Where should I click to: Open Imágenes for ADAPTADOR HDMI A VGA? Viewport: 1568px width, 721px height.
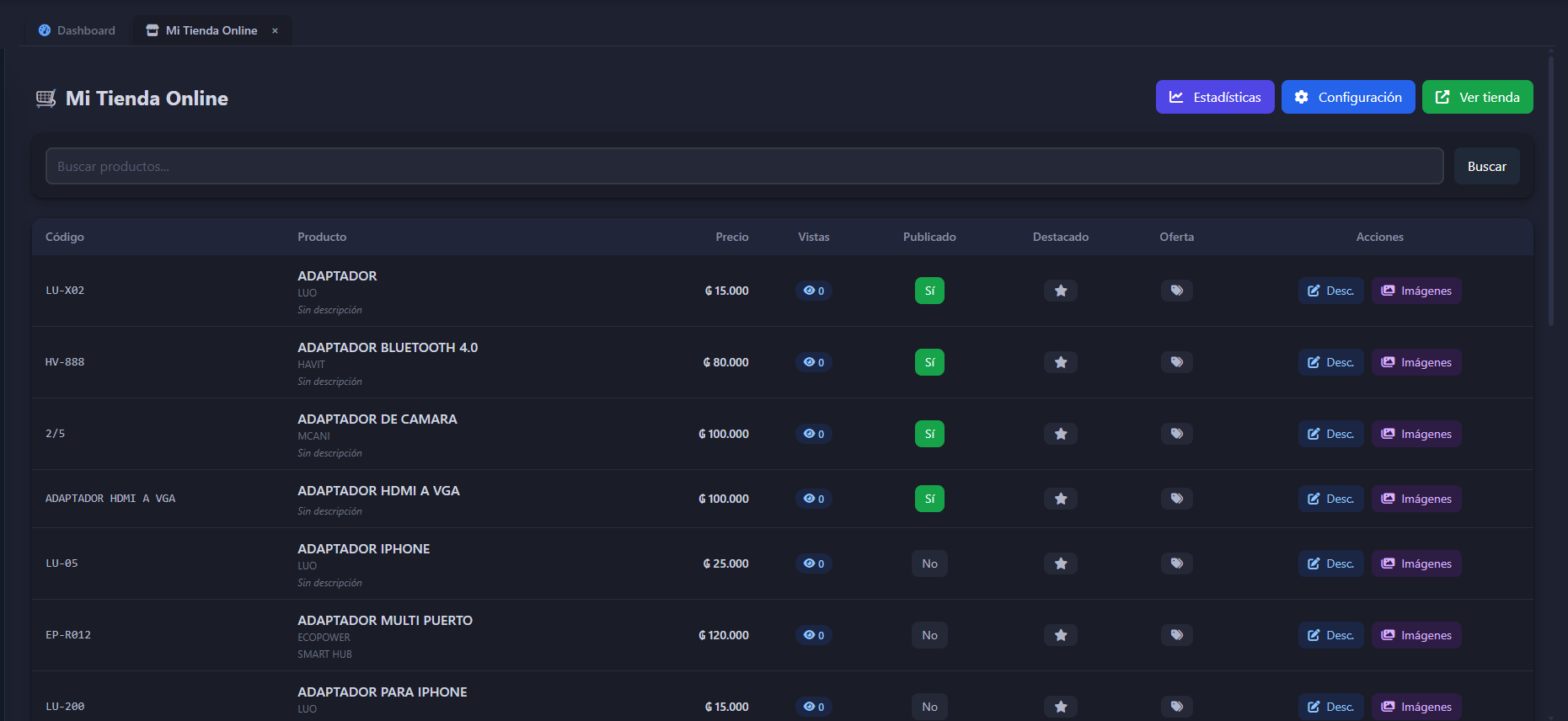point(1416,499)
